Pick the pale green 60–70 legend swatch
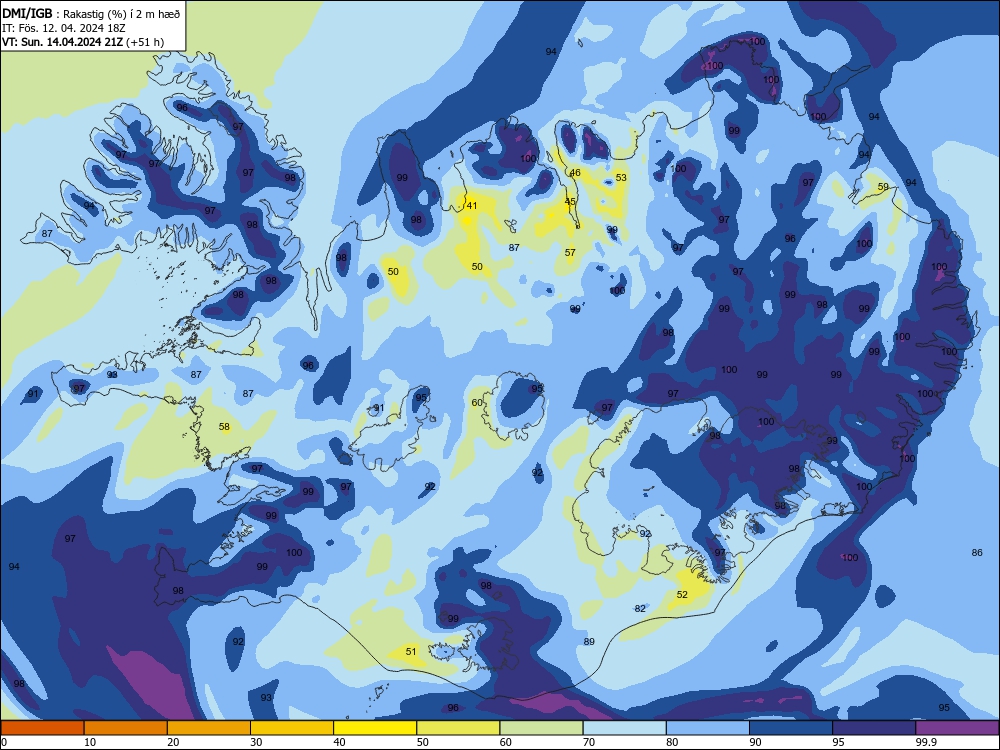 [x=541, y=728]
